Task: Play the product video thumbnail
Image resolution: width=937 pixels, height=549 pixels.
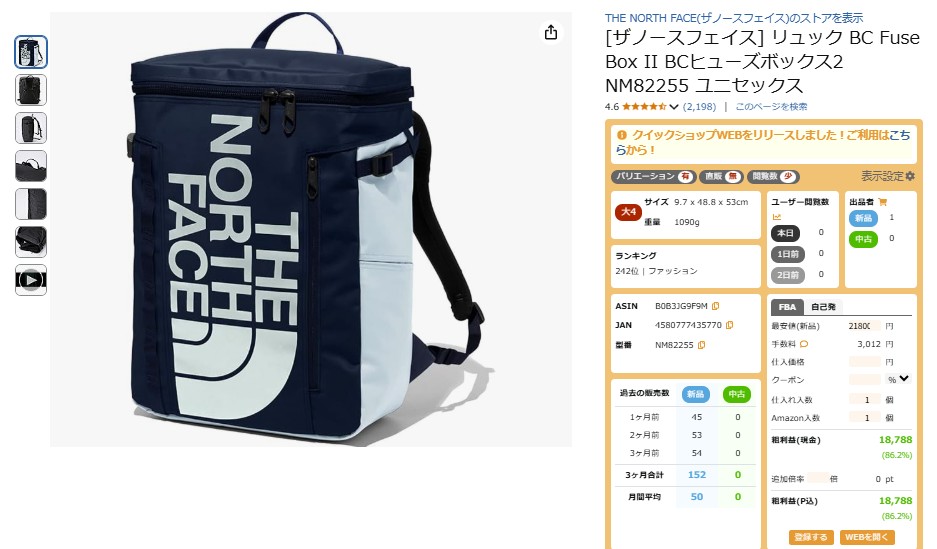Action: click(x=30, y=280)
